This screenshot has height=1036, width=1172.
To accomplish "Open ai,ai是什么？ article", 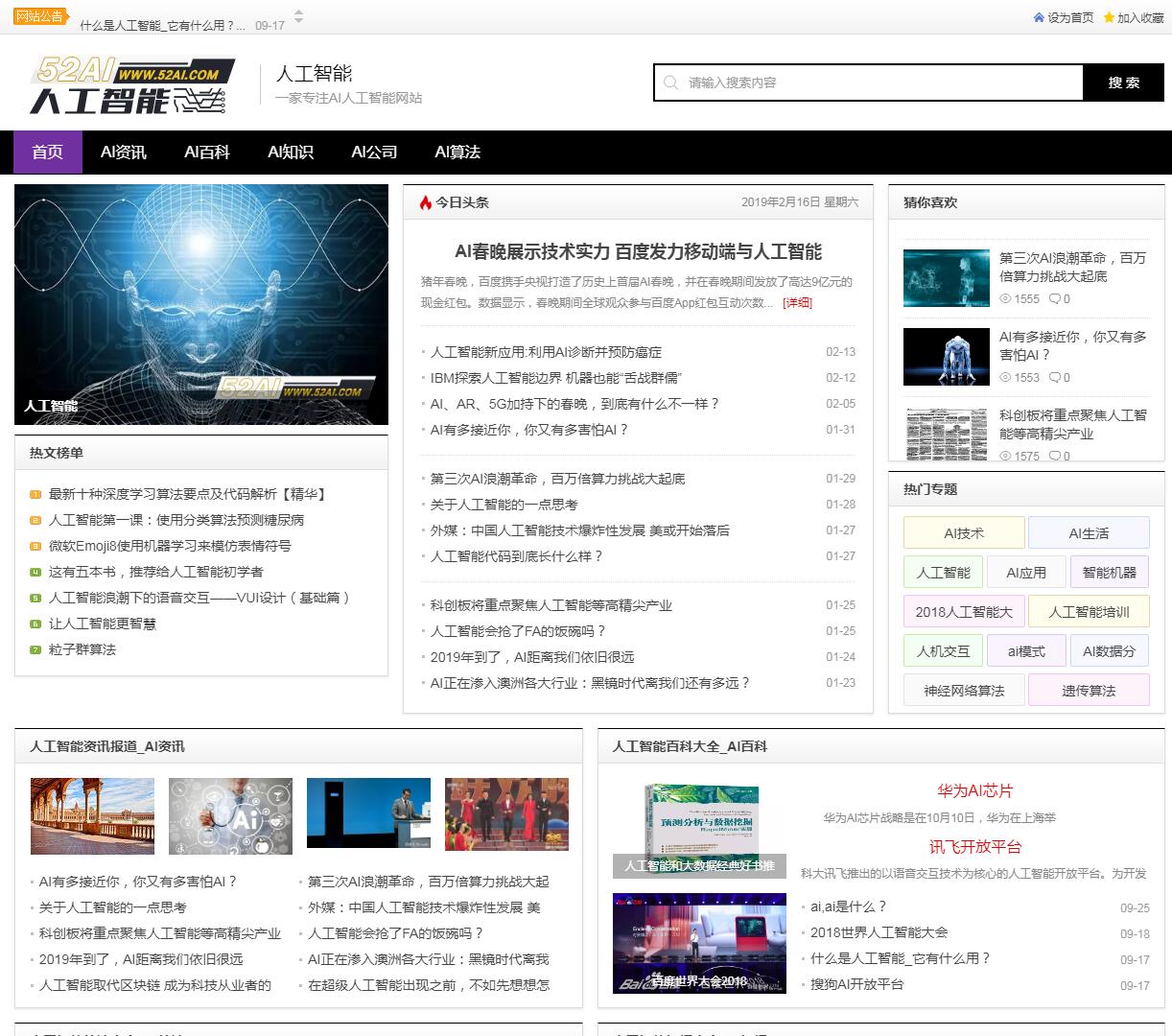I will pyautogui.click(x=849, y=906).
